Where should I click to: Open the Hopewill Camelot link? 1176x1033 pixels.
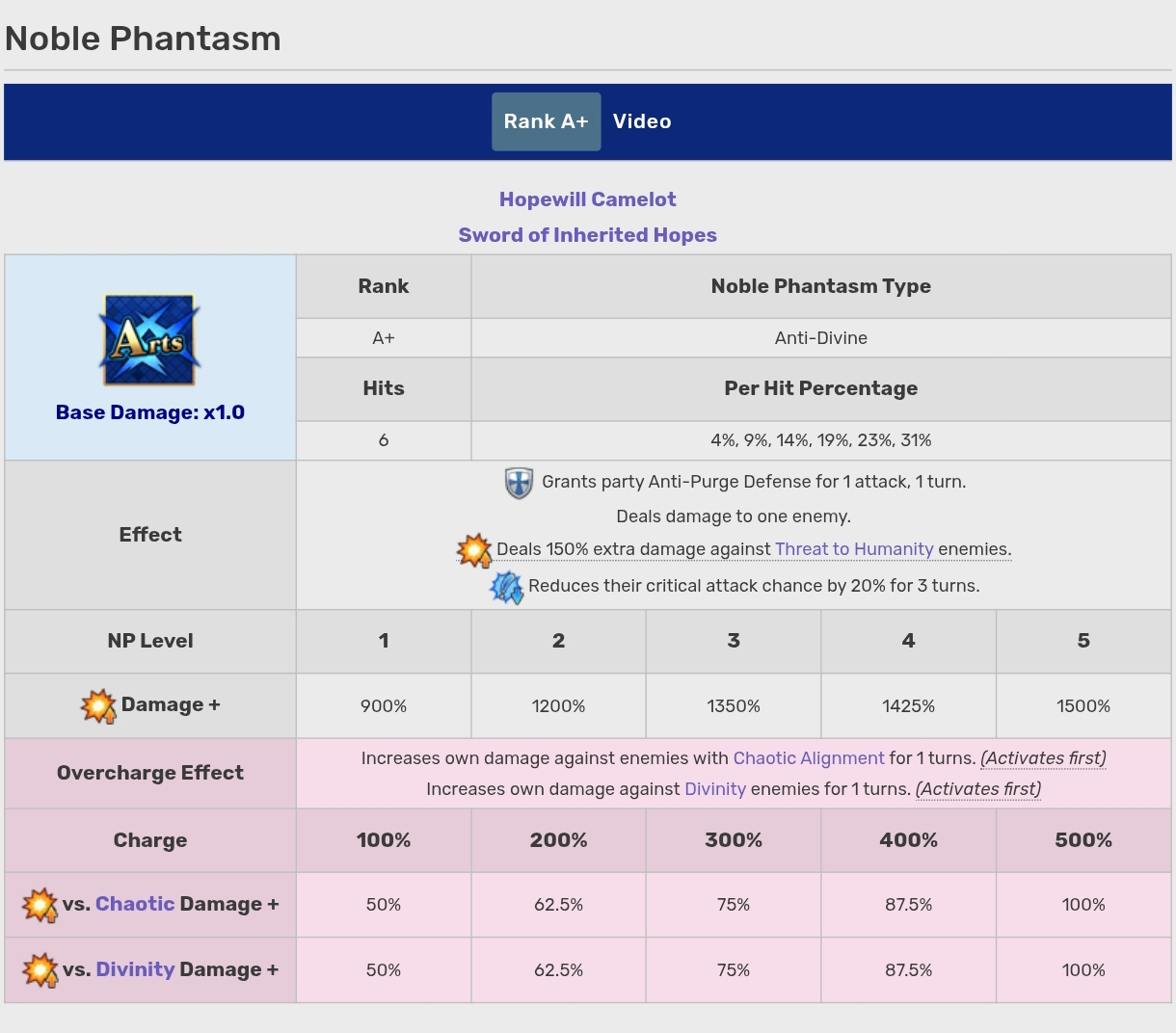[587, 199]
